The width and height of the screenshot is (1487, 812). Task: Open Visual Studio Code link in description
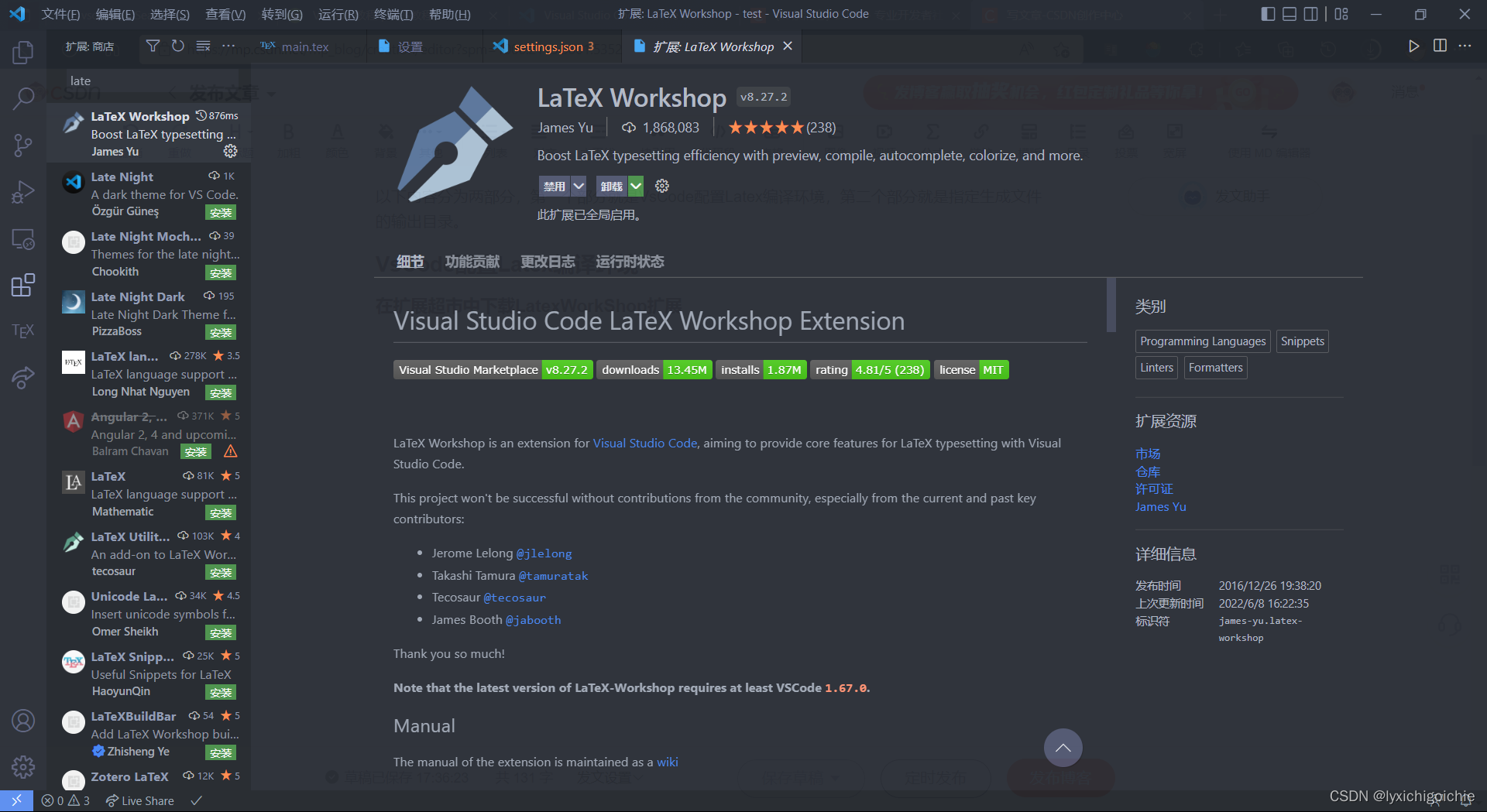click(x=645, y=443)
